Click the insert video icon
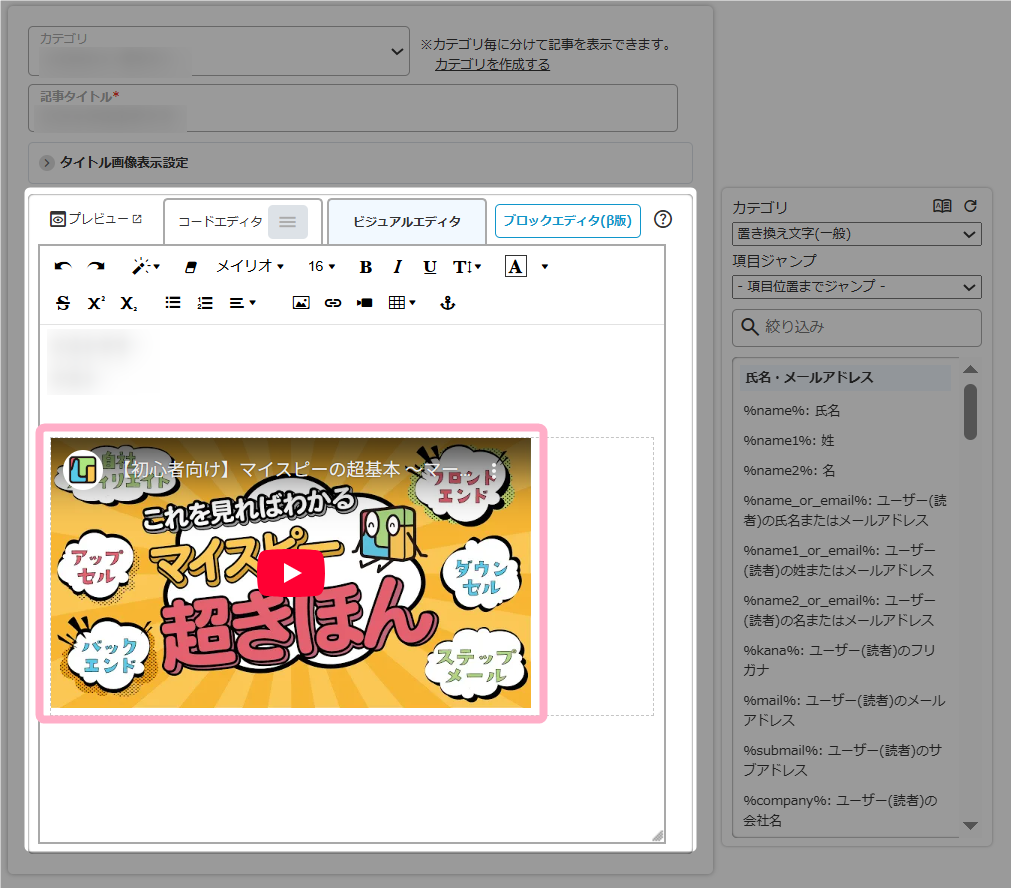 365,303
